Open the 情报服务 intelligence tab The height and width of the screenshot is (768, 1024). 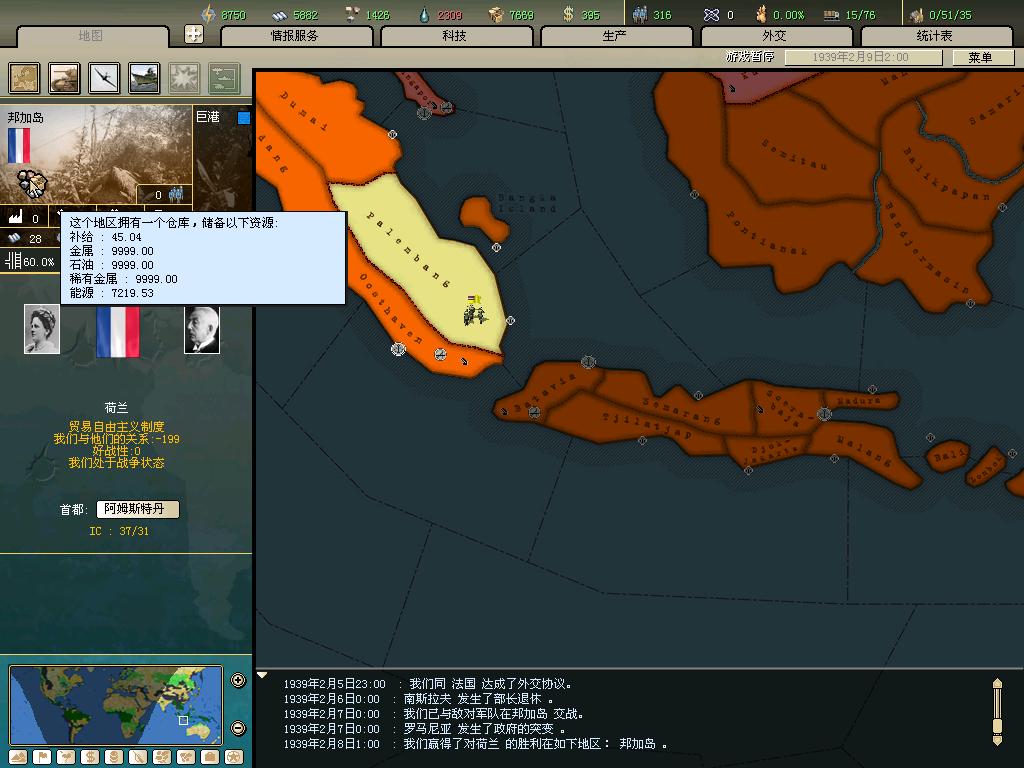point(295,36)
